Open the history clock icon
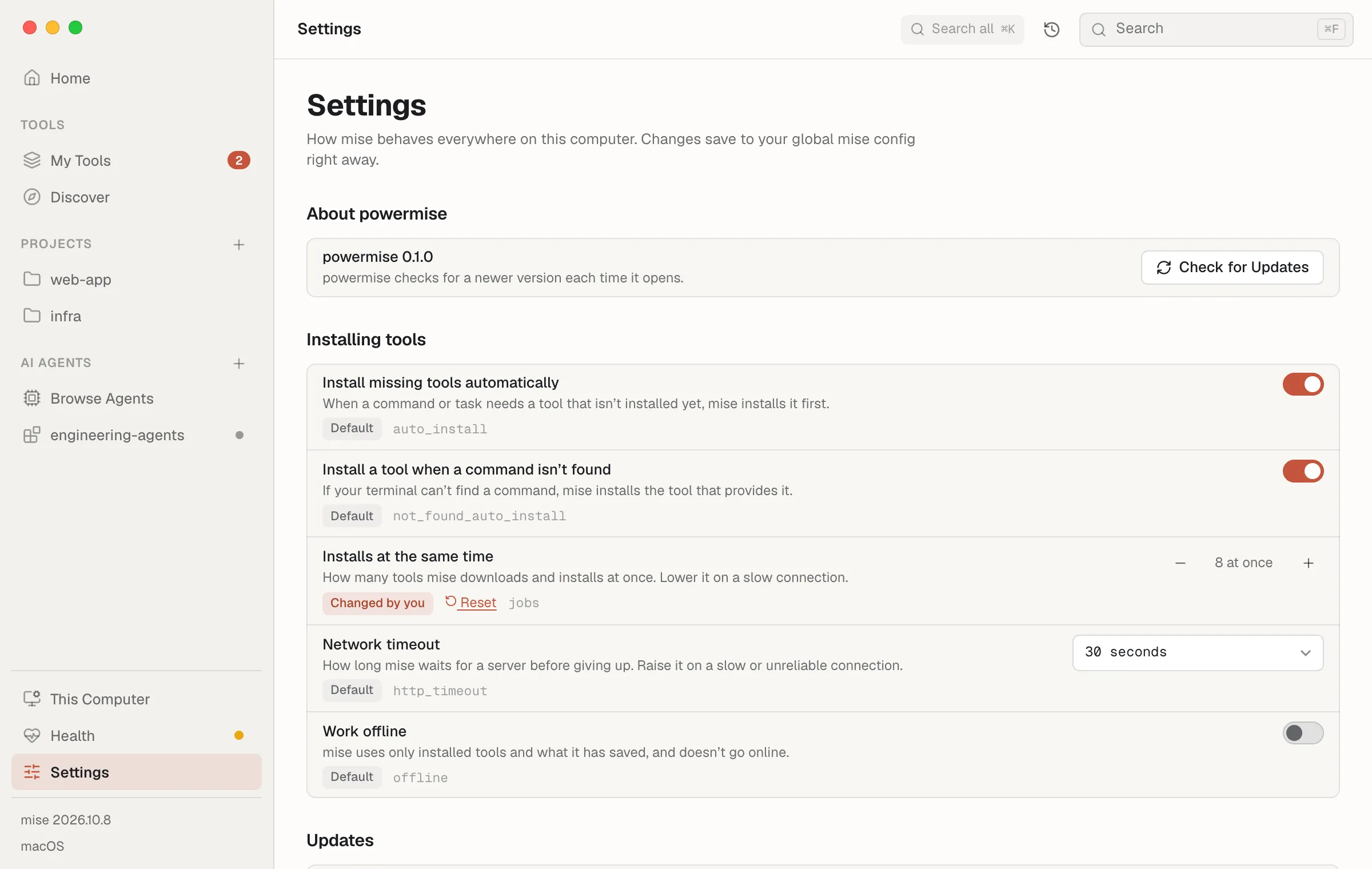Viewport: 1372px width, 869px height. pos(1052,30)
